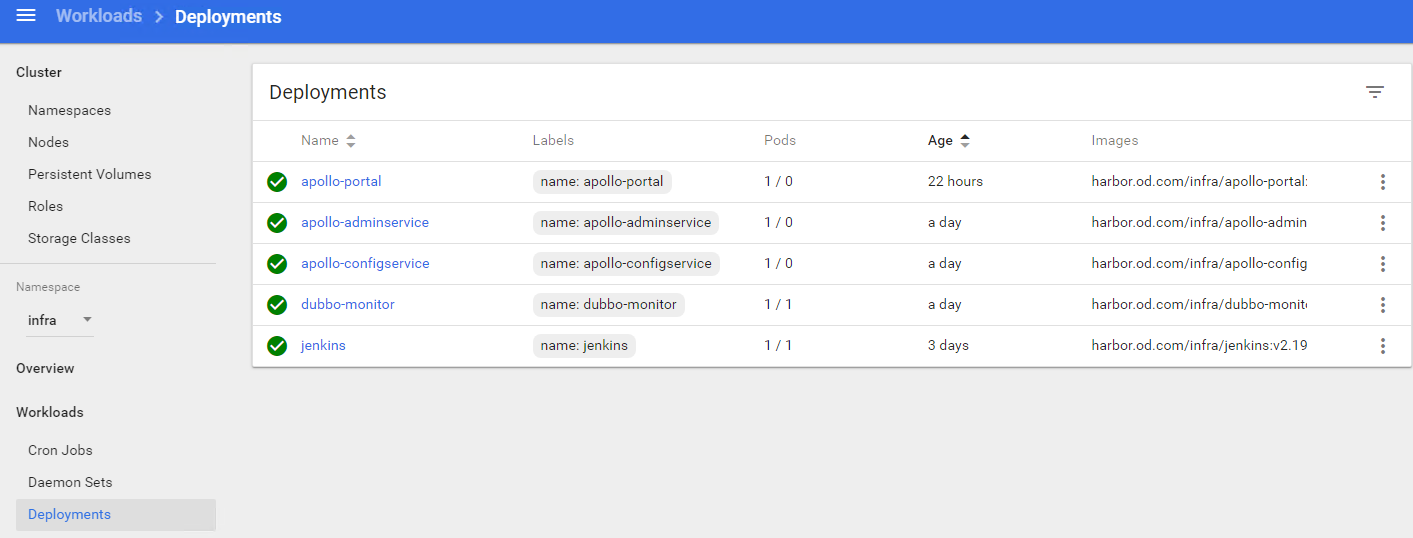The image size is (1413, 538).
Task: Open three-dot menu for apollo-configservice
Action: (x=1382, y=264)
